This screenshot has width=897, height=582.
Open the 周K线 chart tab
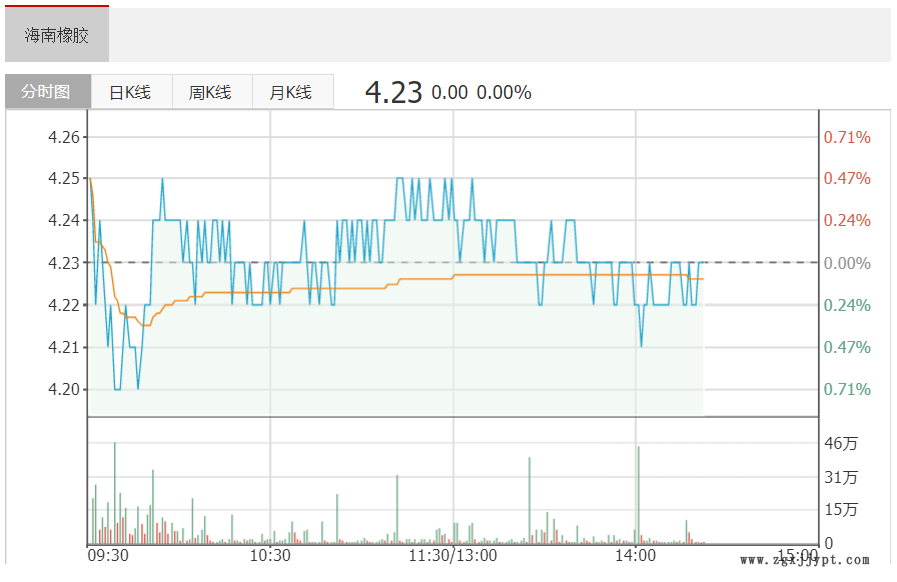click(211, 92)
